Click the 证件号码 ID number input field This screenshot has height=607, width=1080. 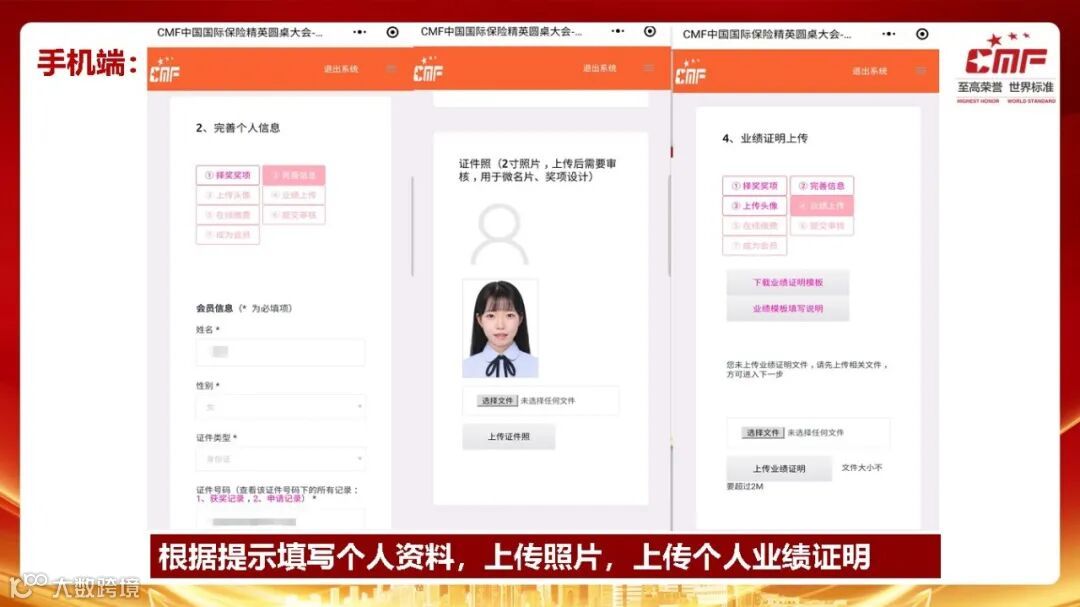280,520
